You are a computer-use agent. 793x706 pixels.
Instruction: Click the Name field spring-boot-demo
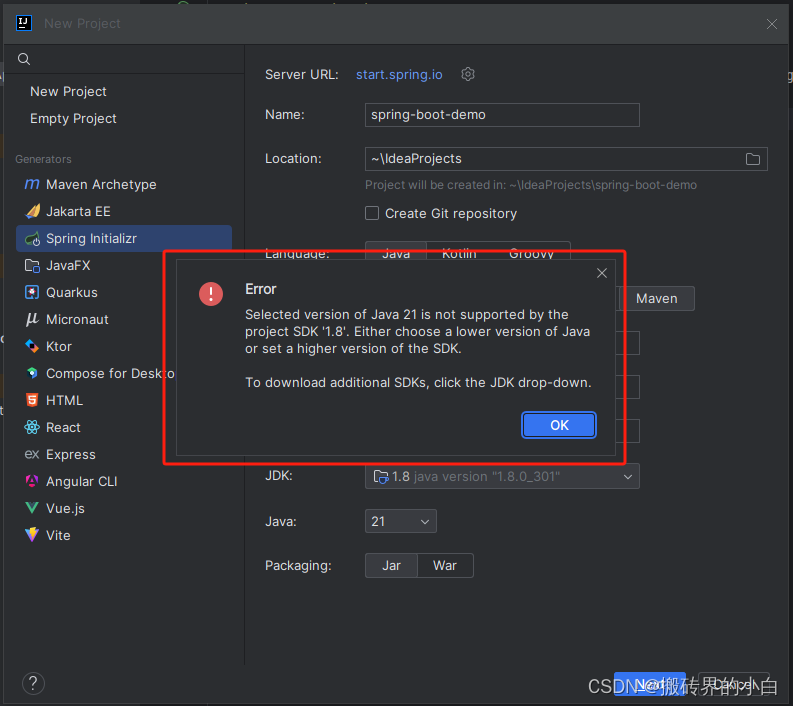pos(502,115)
